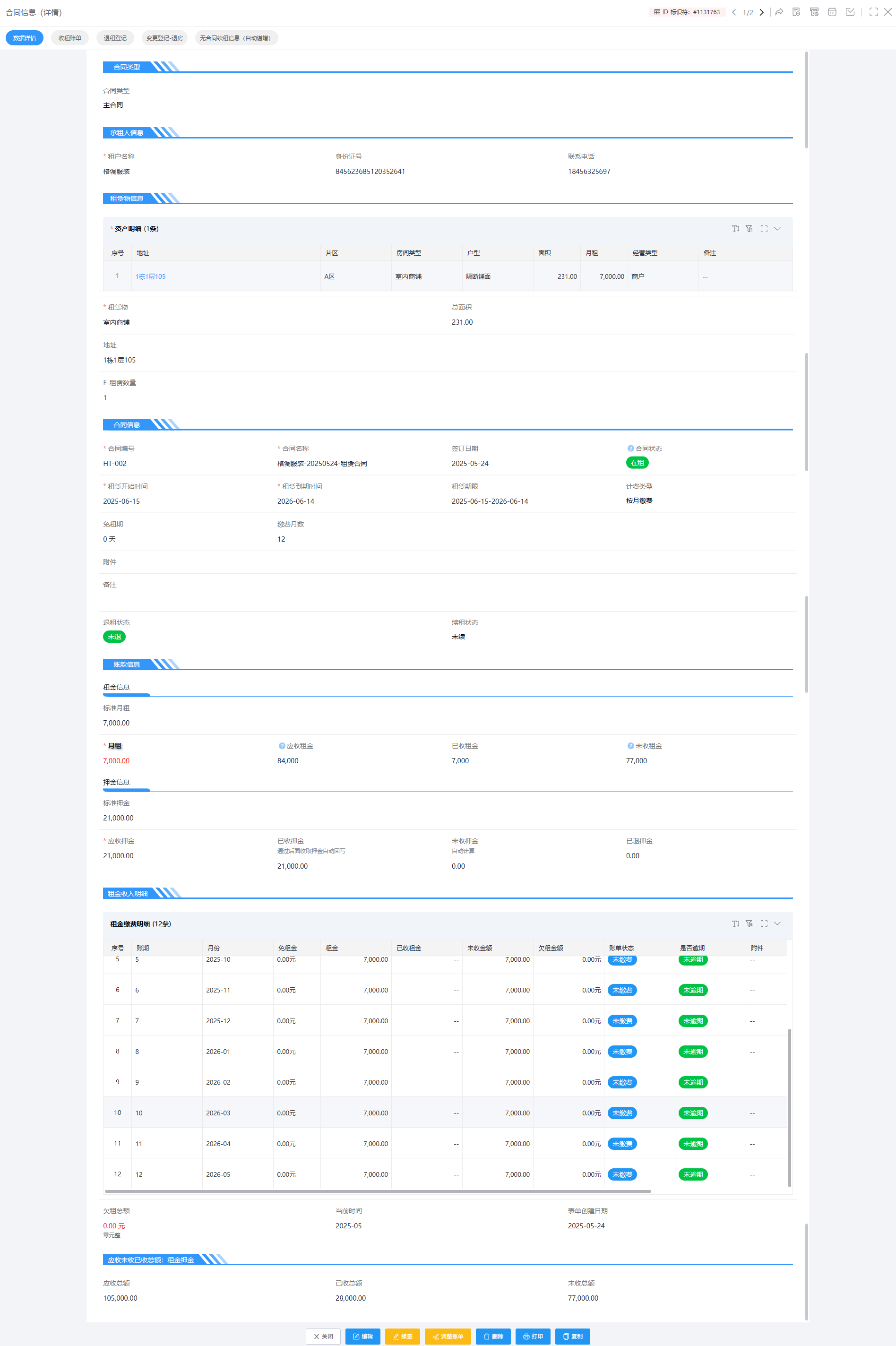The width and height of the screenshot is (896, 1346).
Task: Click the calendar icon in top toolbar
Action: [832, 12]
